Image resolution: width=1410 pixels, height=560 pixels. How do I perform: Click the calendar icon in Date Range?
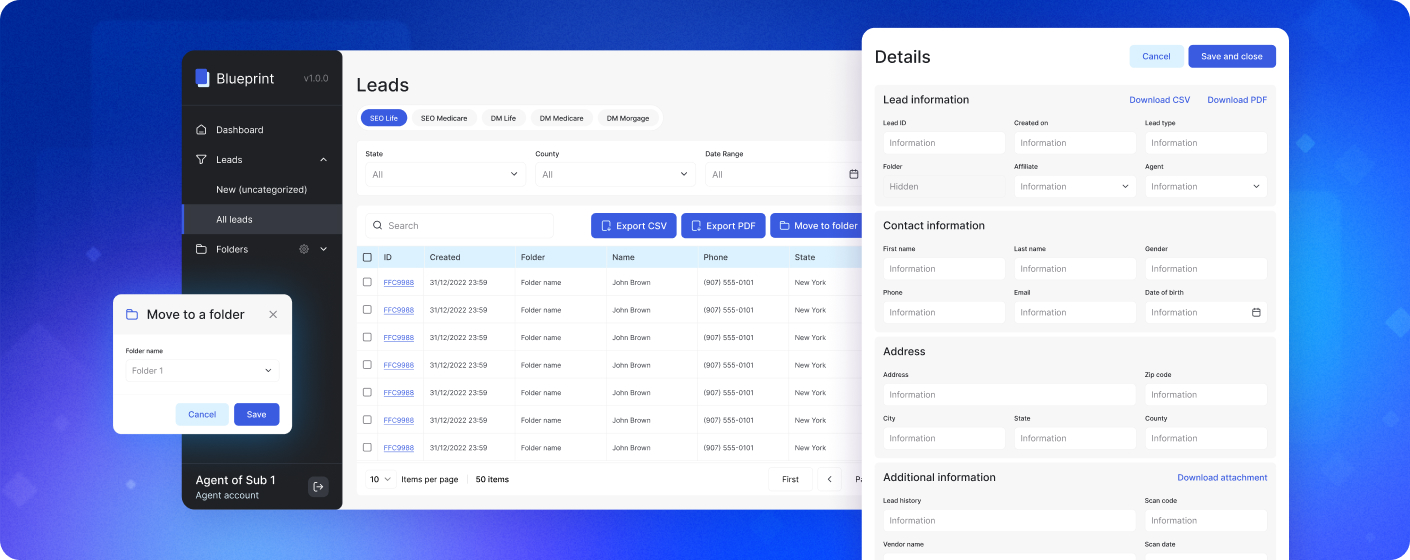click(853, 174)
